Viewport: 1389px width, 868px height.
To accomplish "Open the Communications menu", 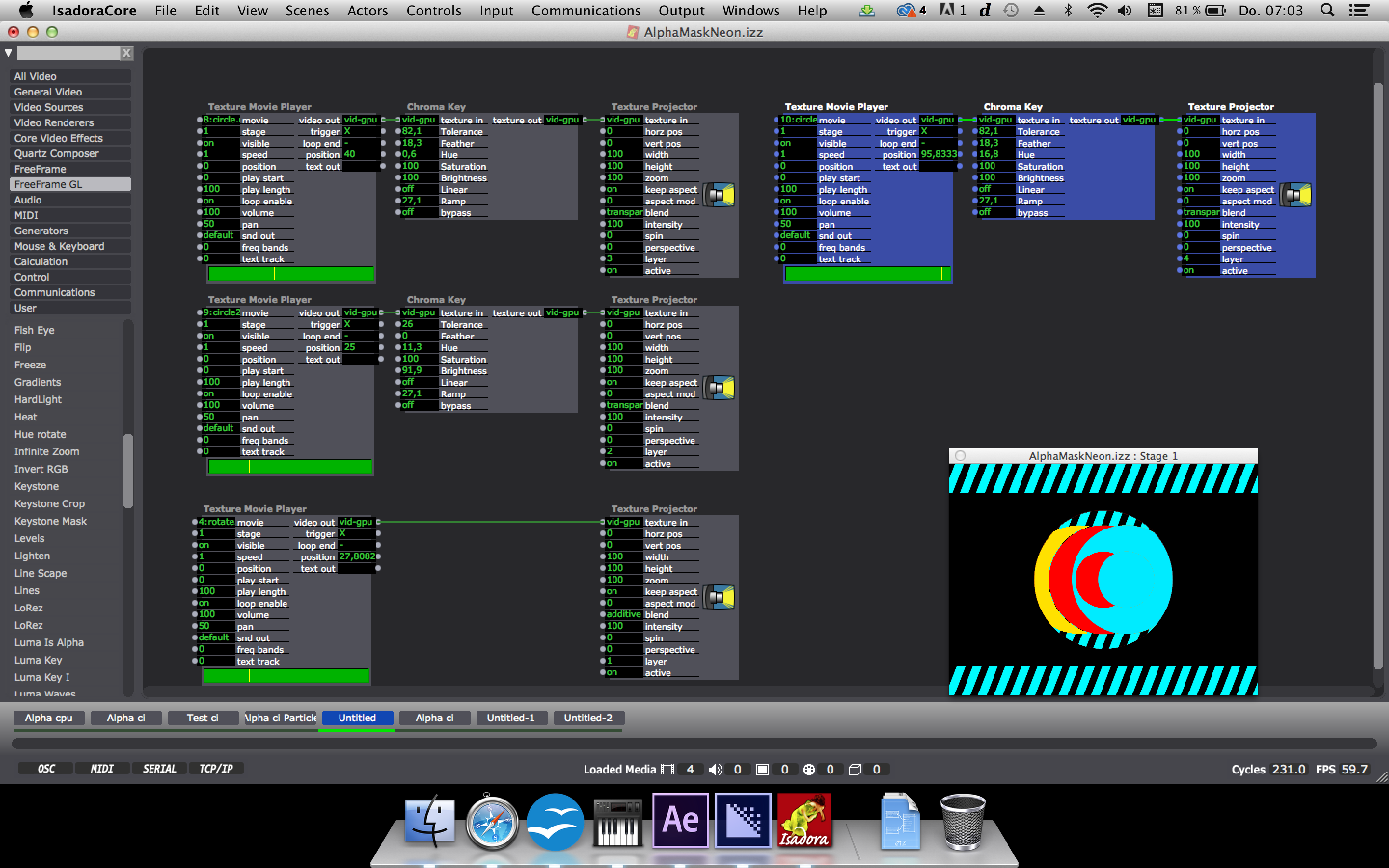I will tap(586, 10).
